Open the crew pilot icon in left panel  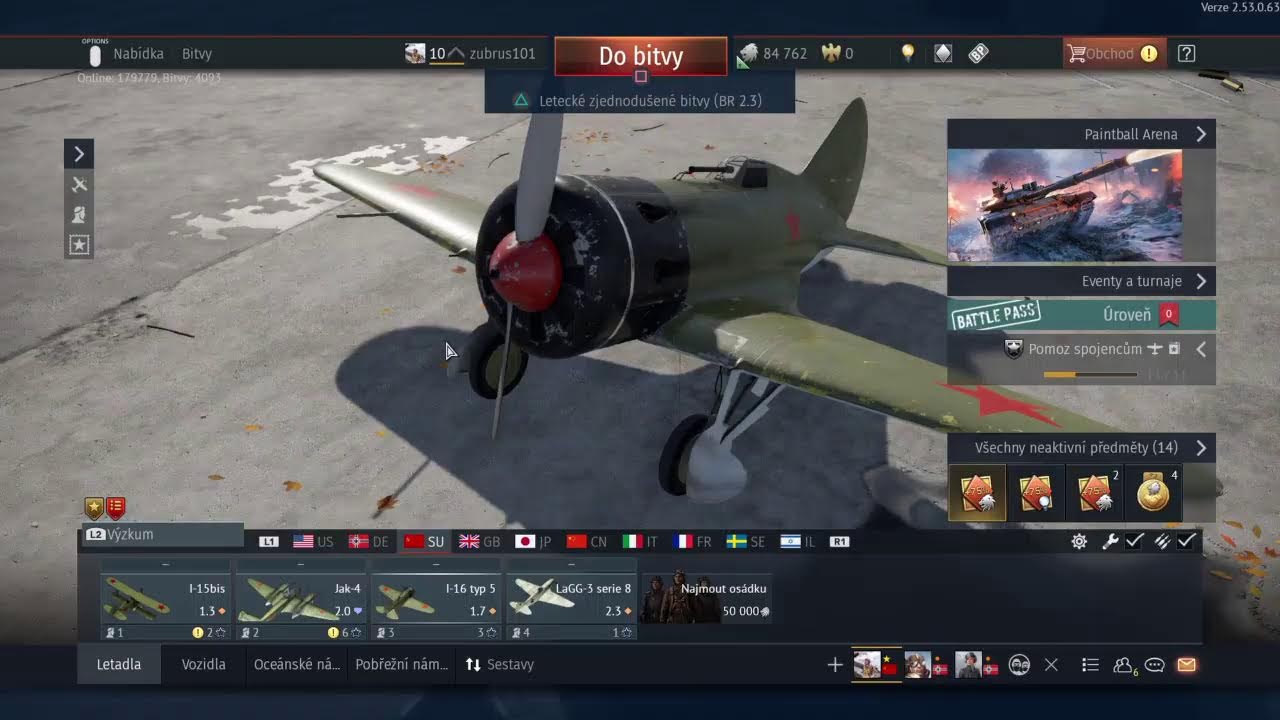pyautogui.click(x=79, y=214)
